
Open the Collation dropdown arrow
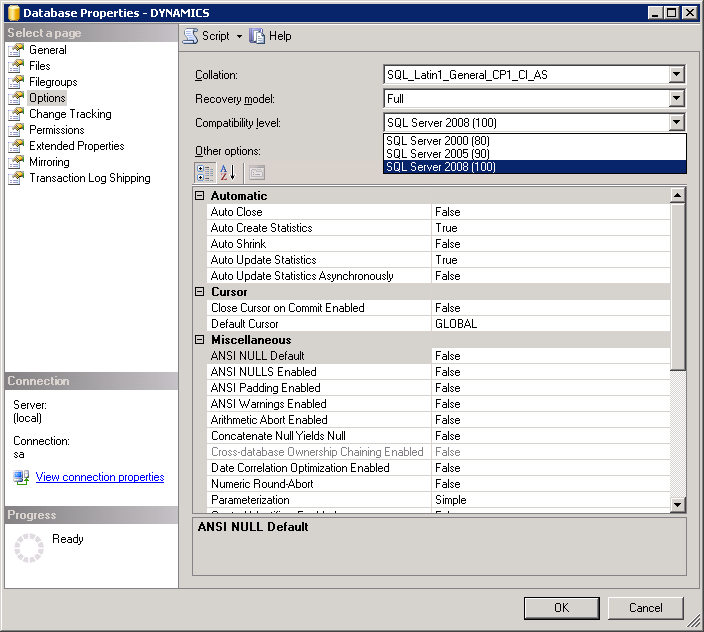(x=676, y=75)
